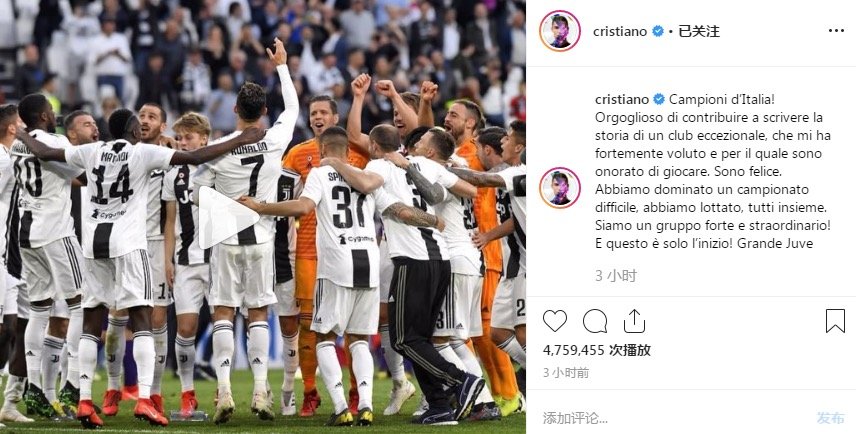This screenshot has width=856, height=434.
Task: Open the three-dot more options menu
Action: (836, 31)
